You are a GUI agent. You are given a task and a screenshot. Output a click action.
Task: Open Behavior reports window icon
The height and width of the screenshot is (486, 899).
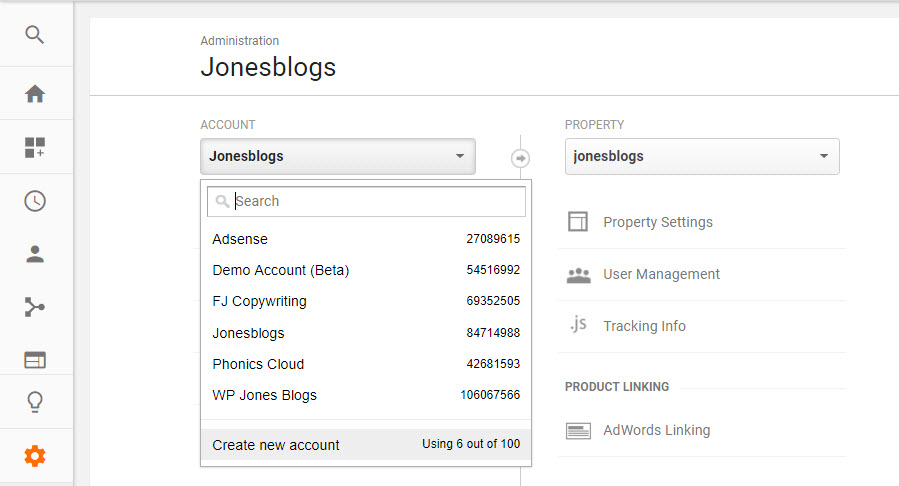(35, 360)
